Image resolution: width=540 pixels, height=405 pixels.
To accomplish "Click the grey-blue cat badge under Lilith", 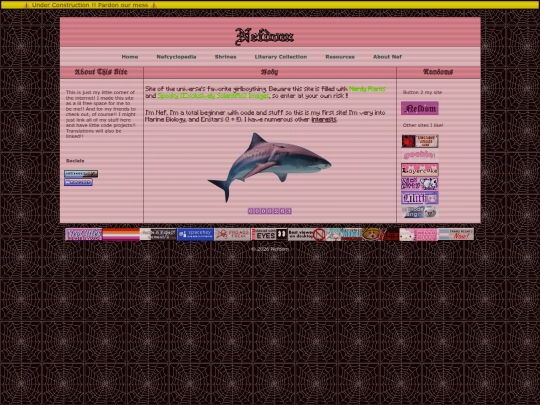I will (x=419, y=212).
